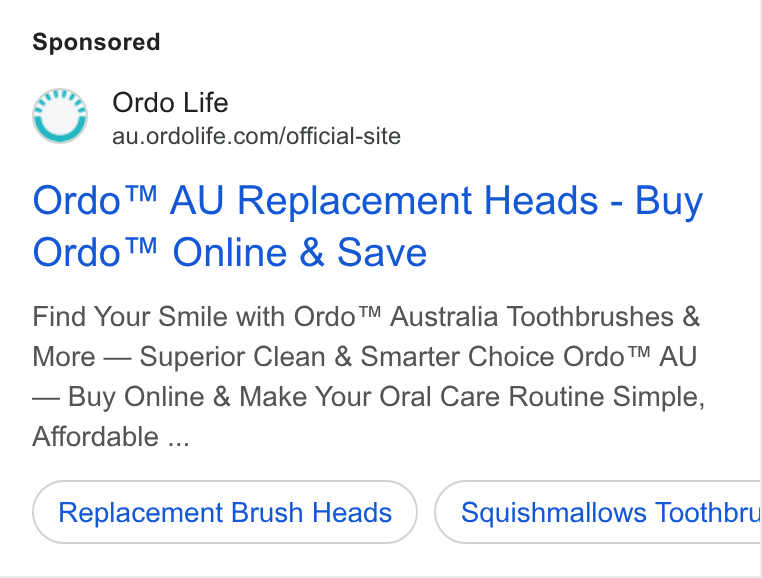
Task: Click headline line 'Ordo Online & Save'
Action: (229, 252)
